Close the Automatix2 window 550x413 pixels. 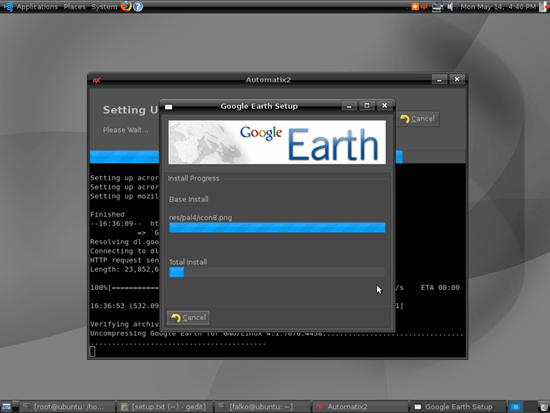457,80
